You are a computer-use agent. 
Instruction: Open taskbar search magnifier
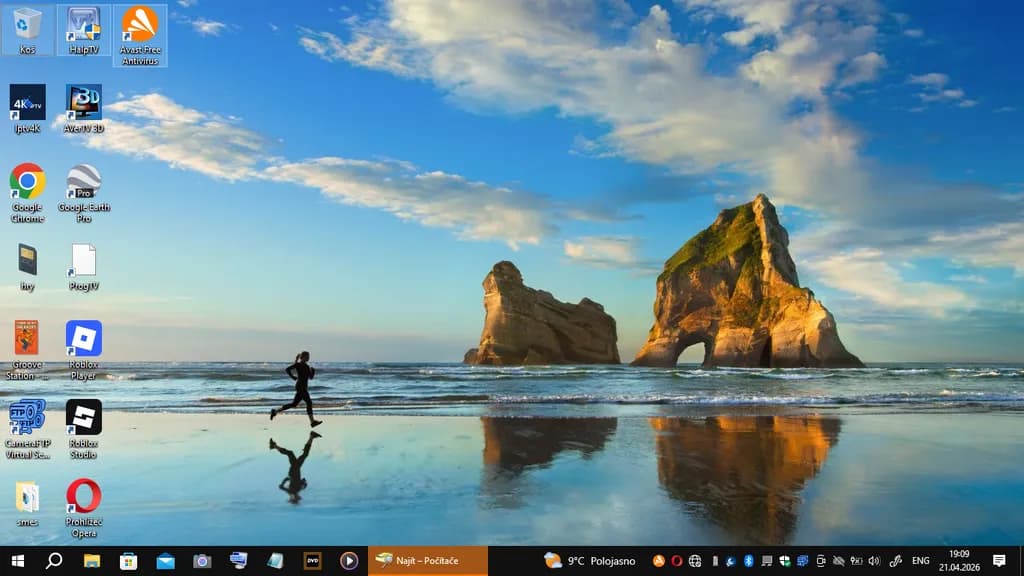tap(54, 561)
